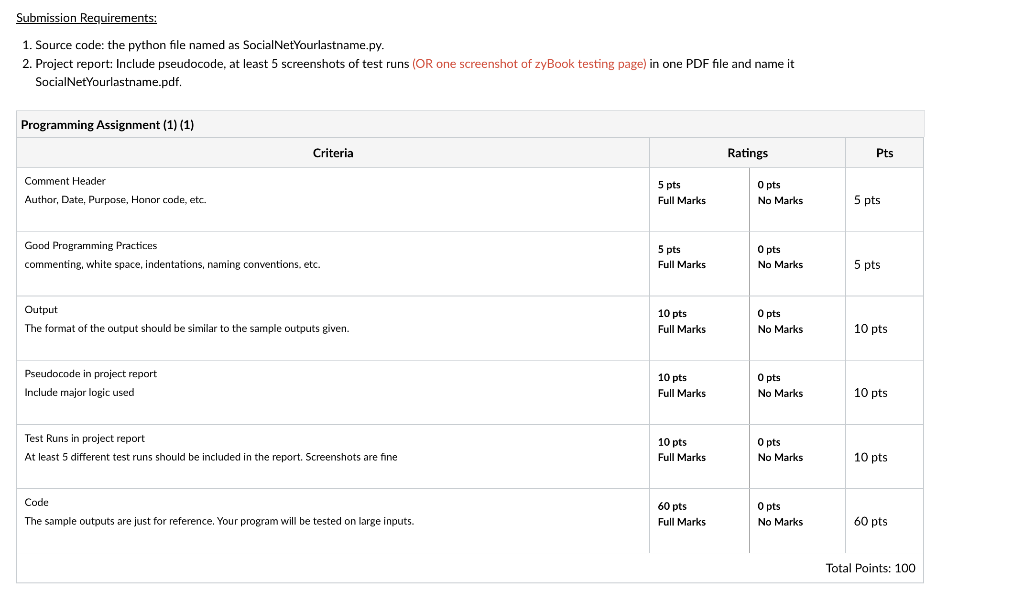Select the Pts column header
Screen dimensions: 1024x592
[883, 152]
